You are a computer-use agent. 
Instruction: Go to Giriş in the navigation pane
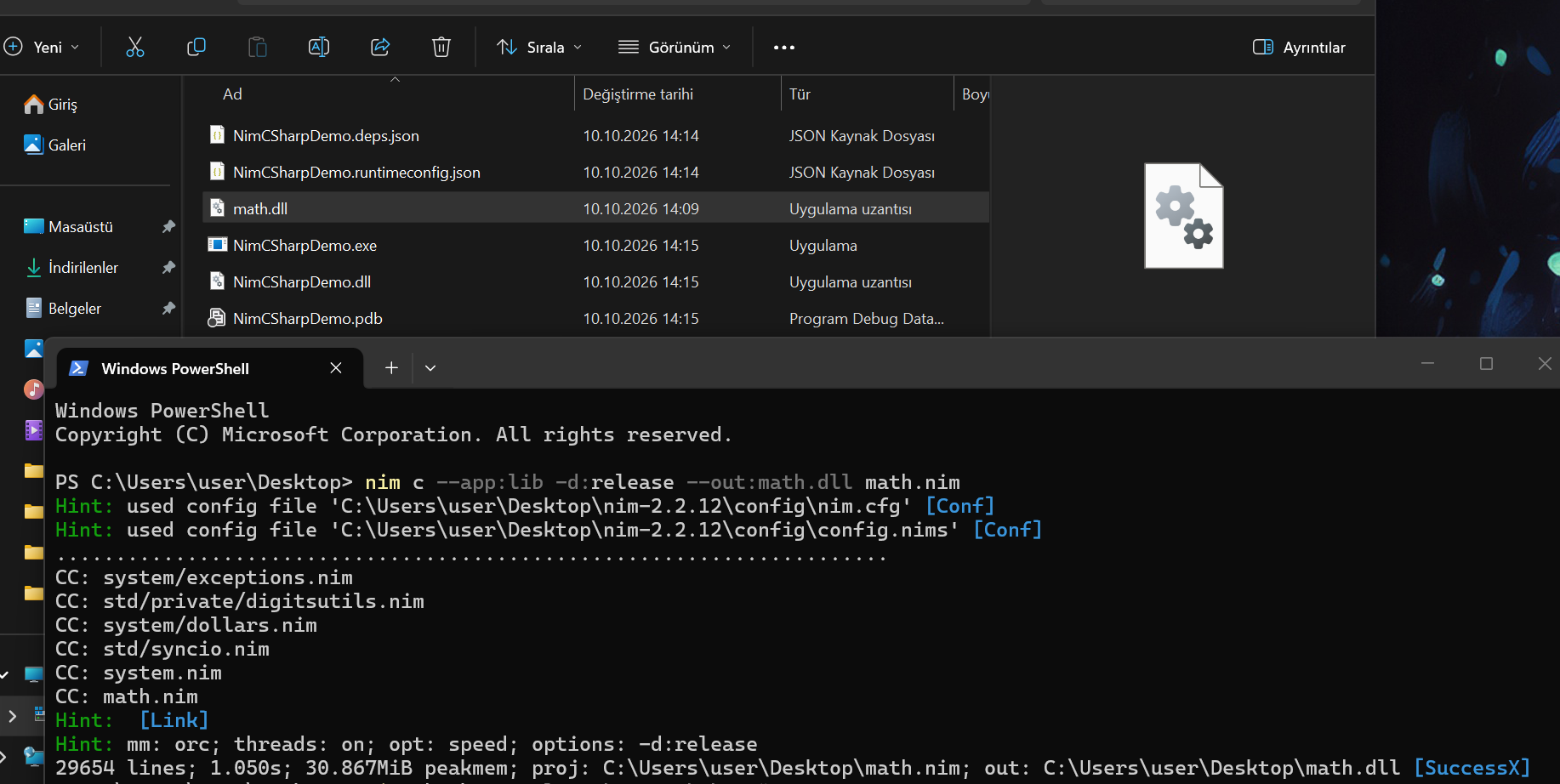(63, 105)
